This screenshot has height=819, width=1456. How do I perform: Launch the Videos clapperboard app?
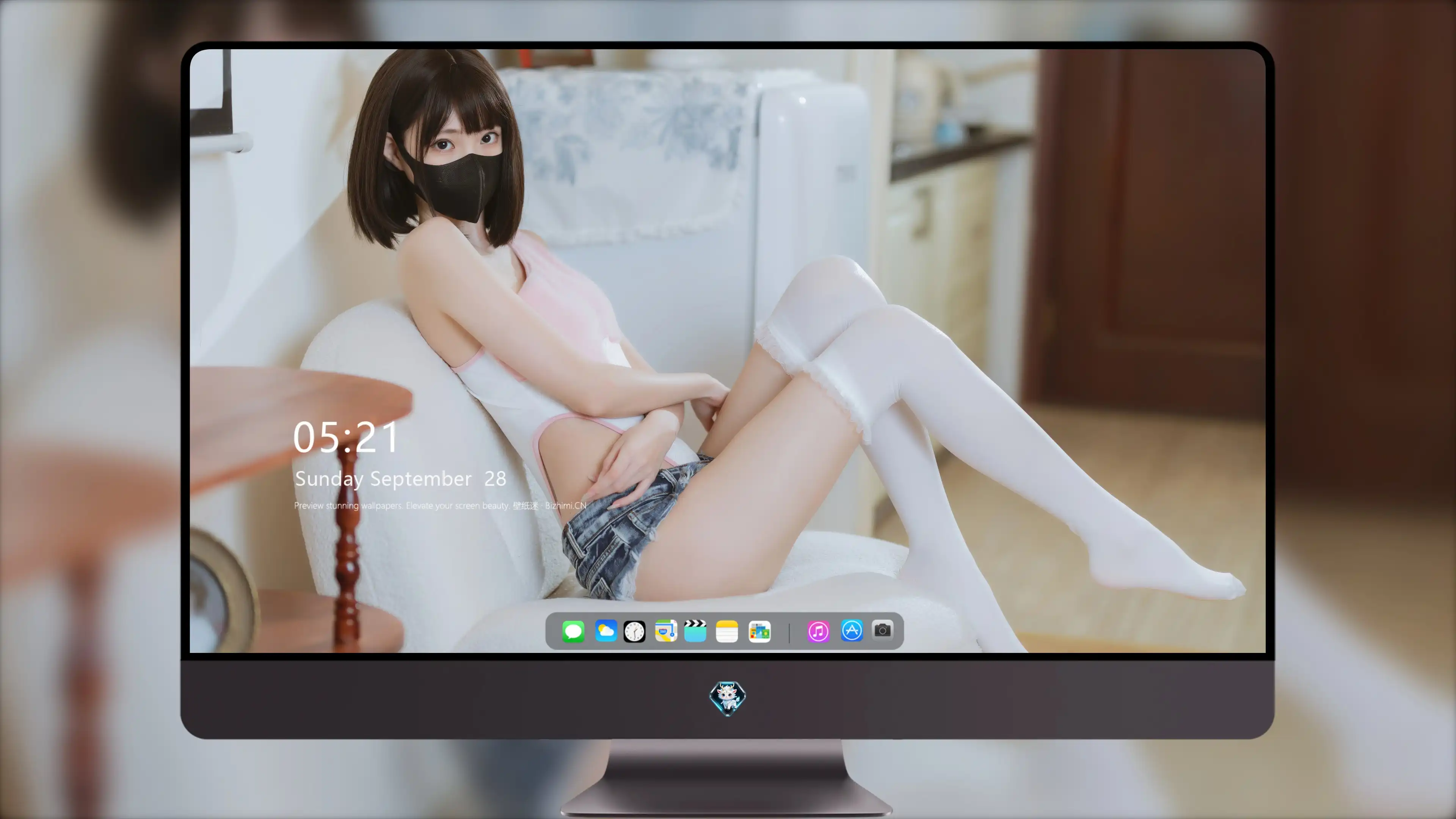click(695, 631)
